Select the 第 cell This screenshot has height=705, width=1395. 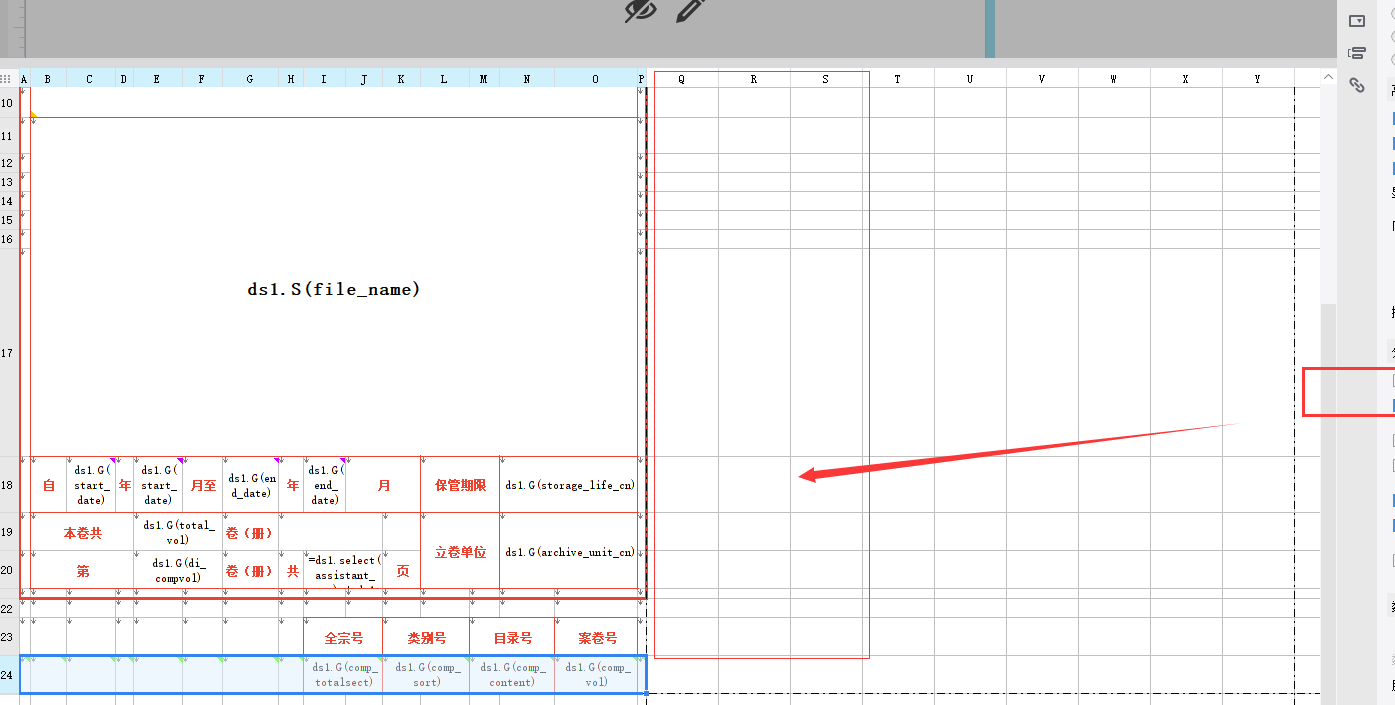tap(82, 571)
